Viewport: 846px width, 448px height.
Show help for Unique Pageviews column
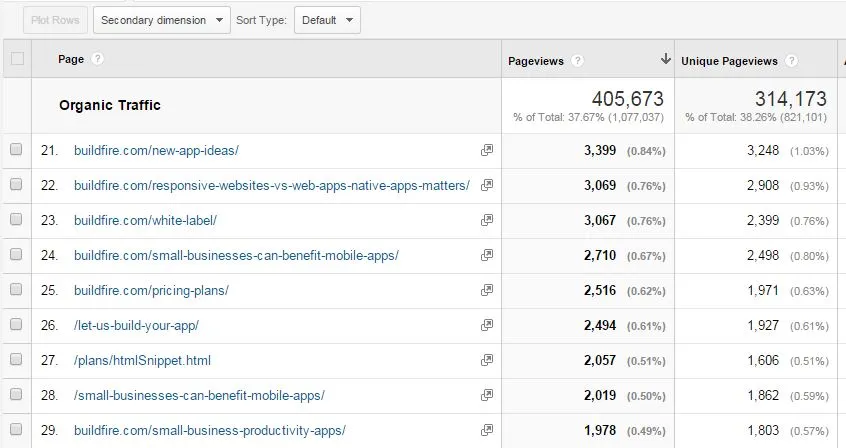point(792,60)
